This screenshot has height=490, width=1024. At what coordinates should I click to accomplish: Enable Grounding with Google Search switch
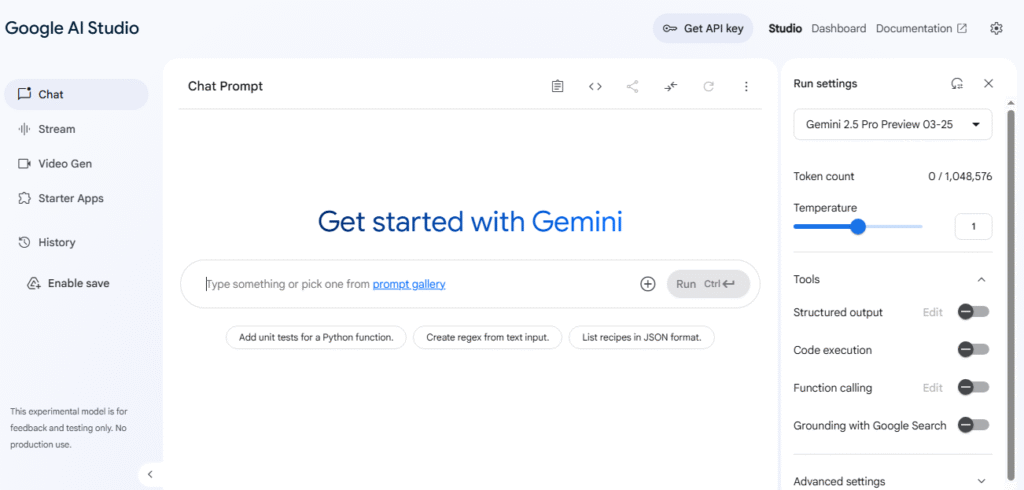(x=973, y=425)
